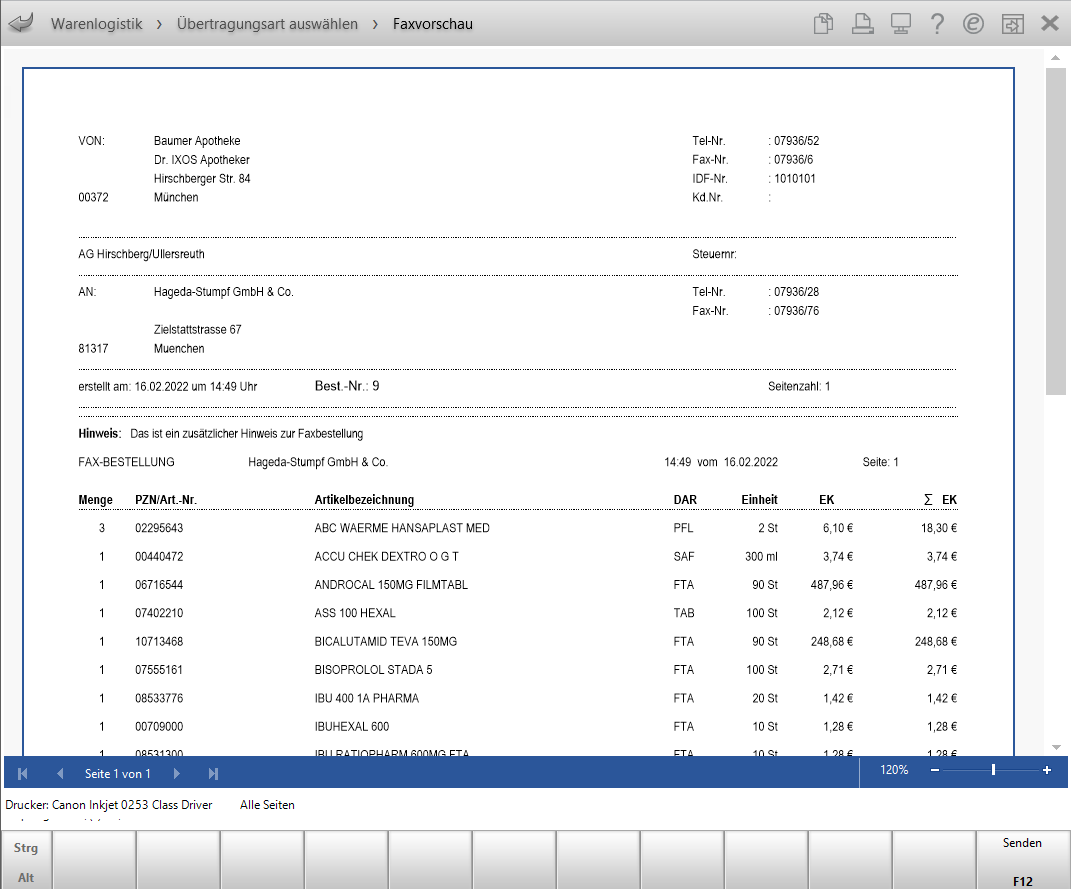The height and width of the screenshot is (889, 1071).
Task: Click the zoom in plus button
Action: (x=1046, y=770)
